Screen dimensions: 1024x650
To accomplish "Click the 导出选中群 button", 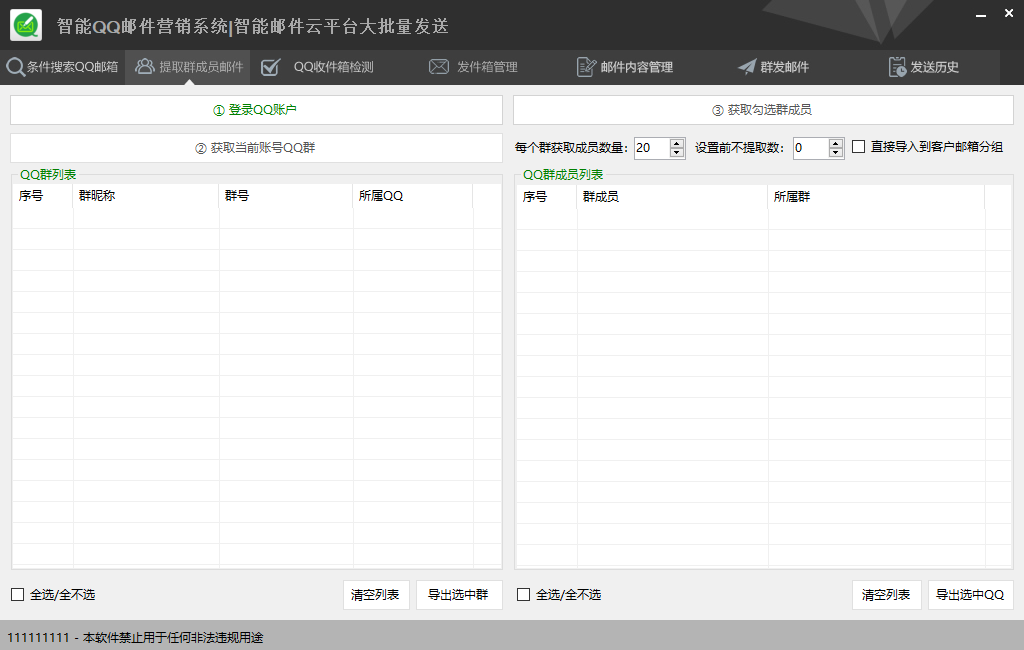I will 458,595.
